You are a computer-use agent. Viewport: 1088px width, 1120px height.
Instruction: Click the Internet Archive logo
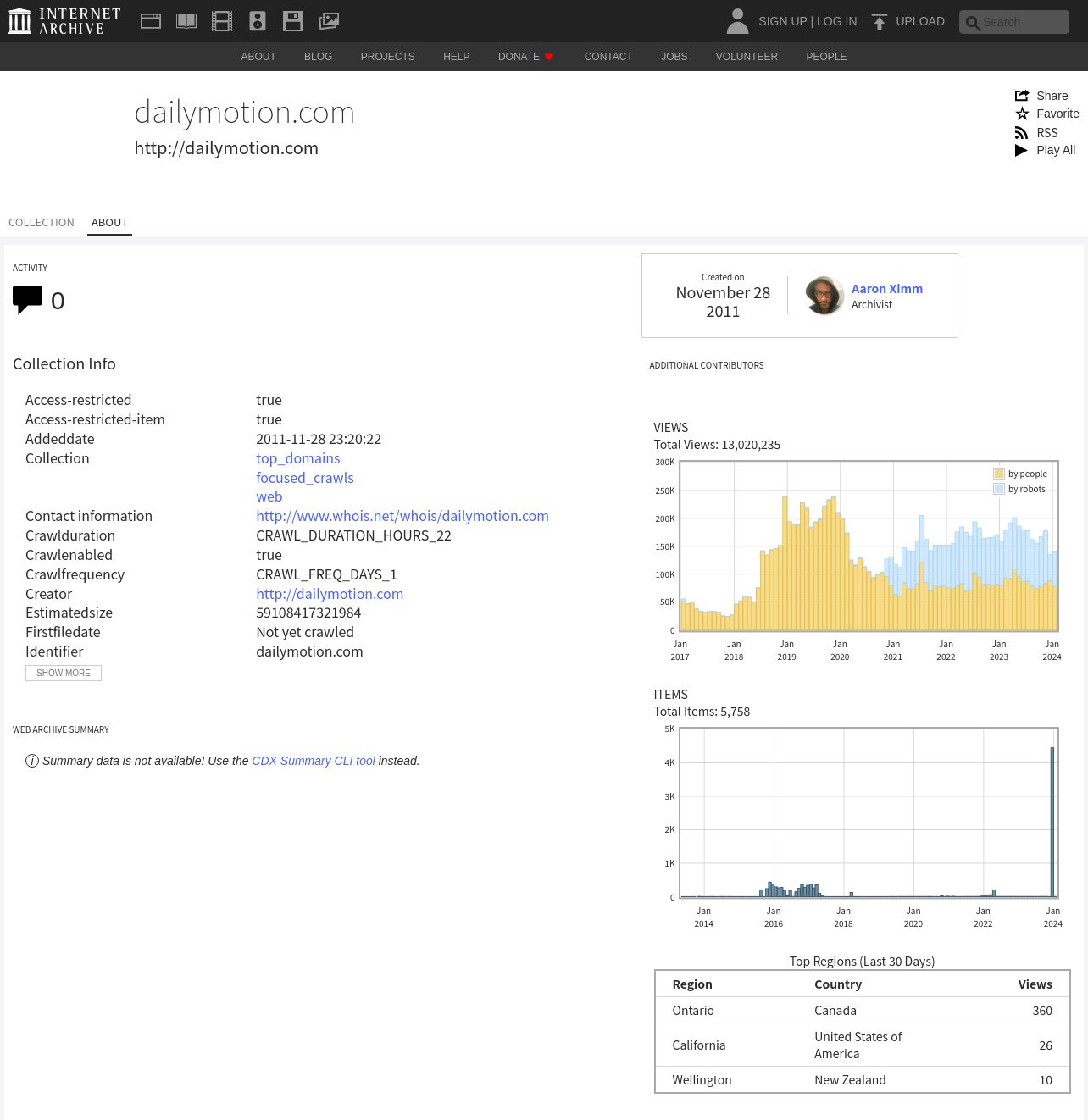pos(64,21)
